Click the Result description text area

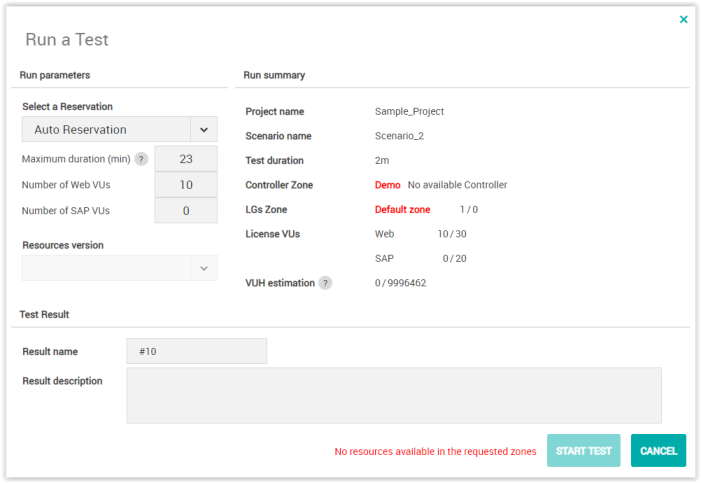[393, 395]
